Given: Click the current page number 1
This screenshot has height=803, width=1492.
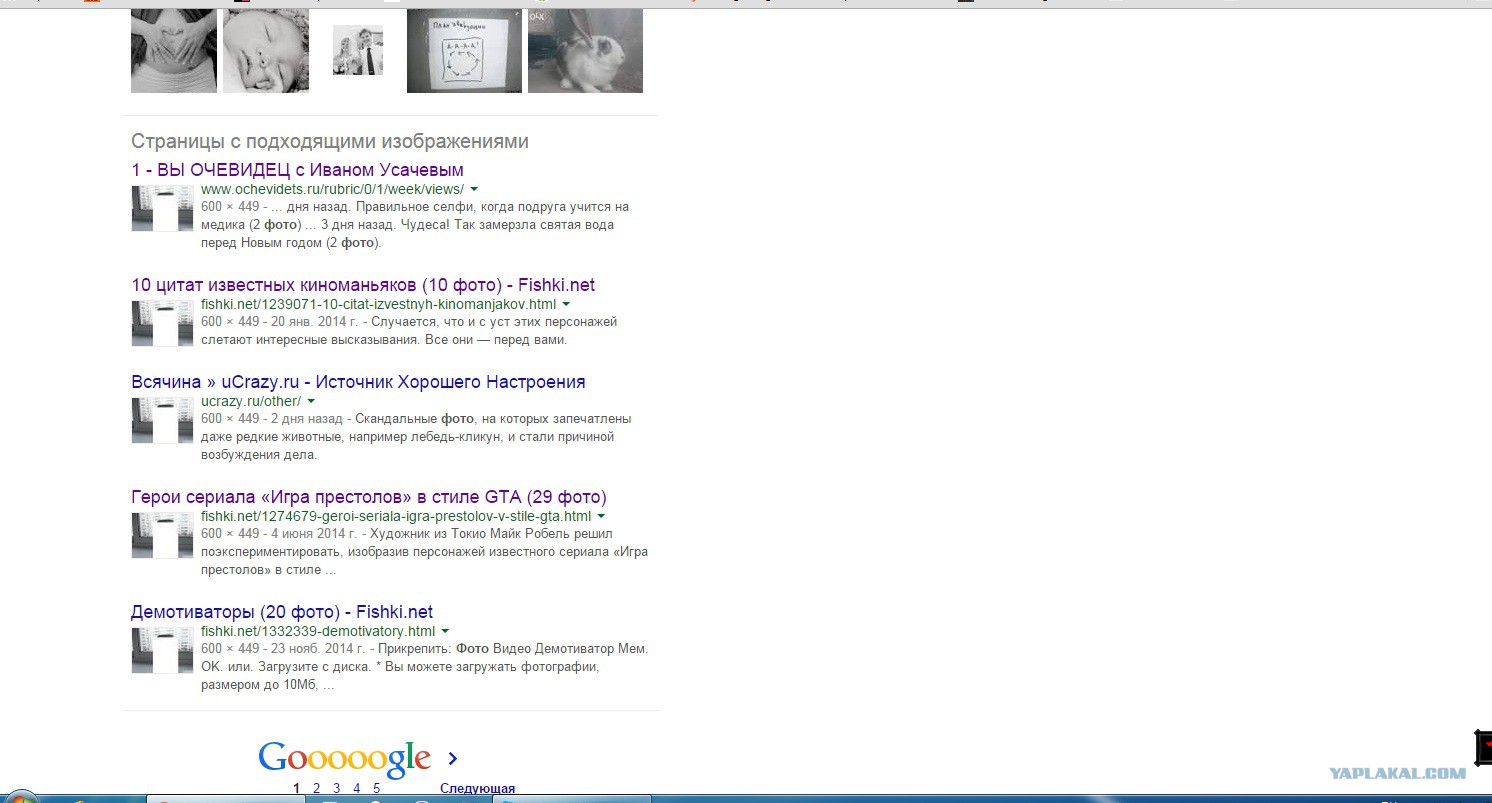Looking at the screenshot, I should 296,789.
